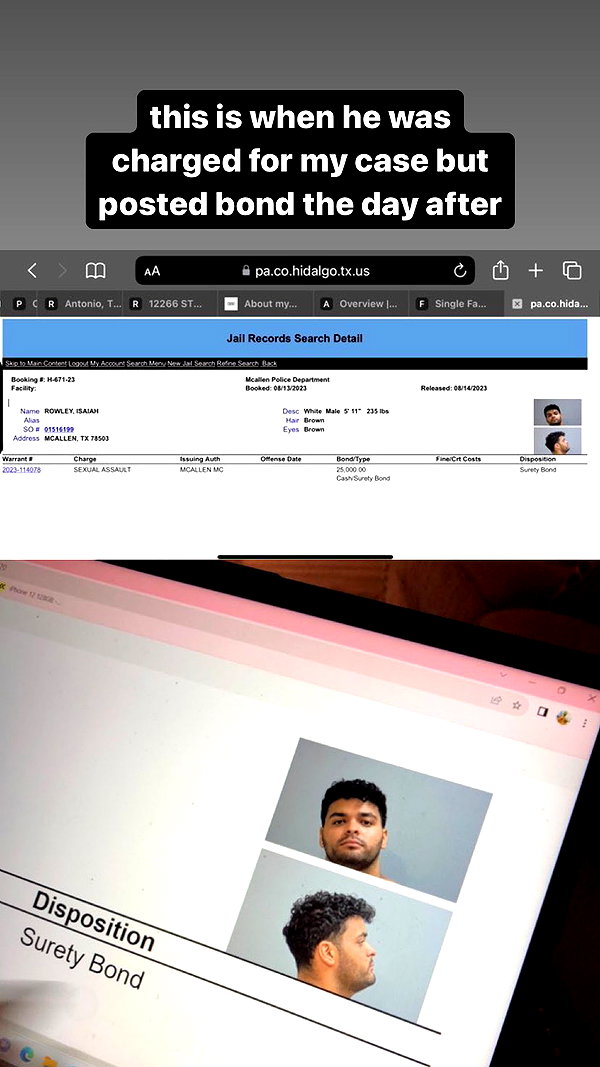Select the Single Fa... tab
The image size is (600, 1067).
click(454, 303)
